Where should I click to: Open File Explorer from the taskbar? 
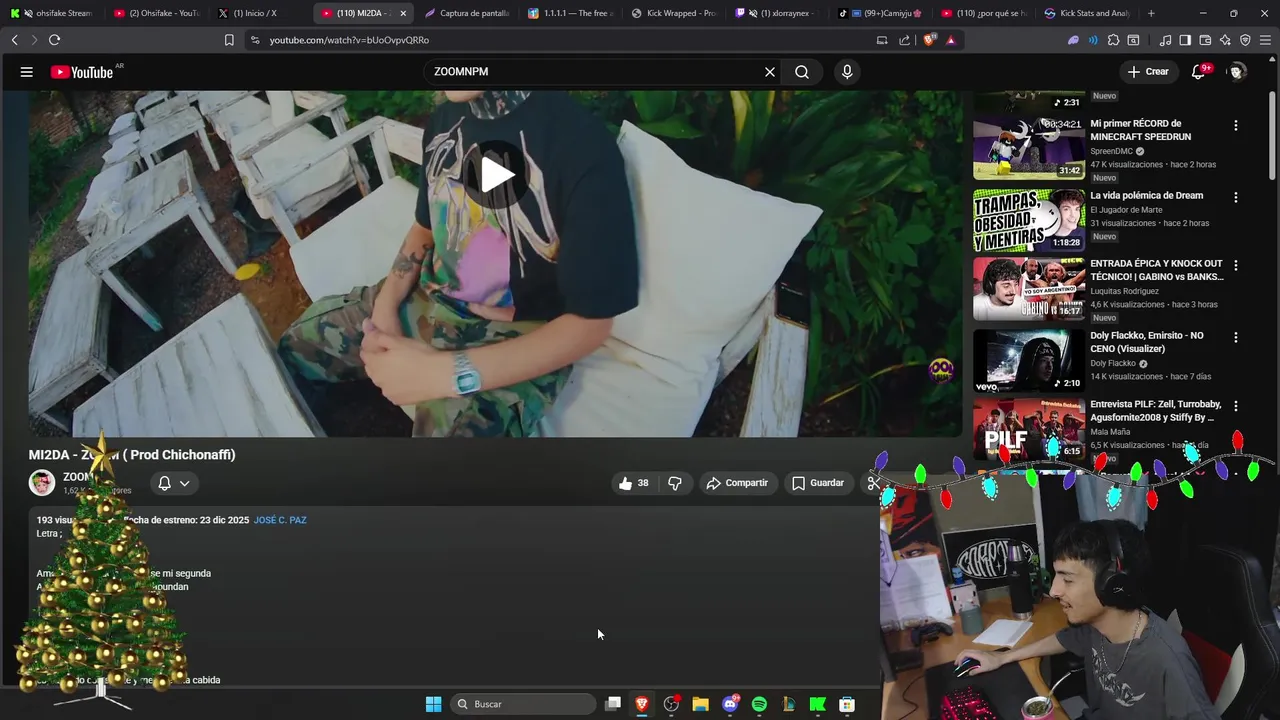(x=700, y=704)
